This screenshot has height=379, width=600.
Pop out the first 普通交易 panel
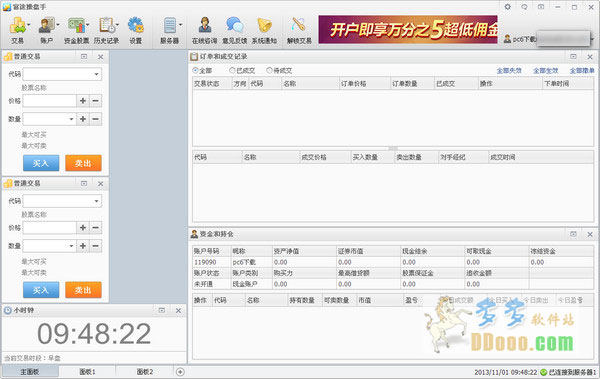[84, 56]
